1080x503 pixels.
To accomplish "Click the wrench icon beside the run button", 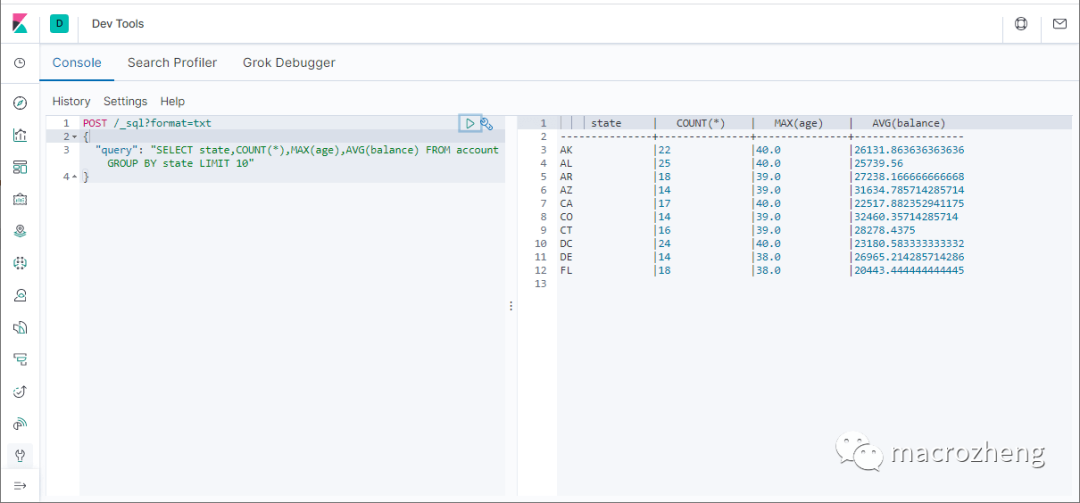I will click(487, 124).
